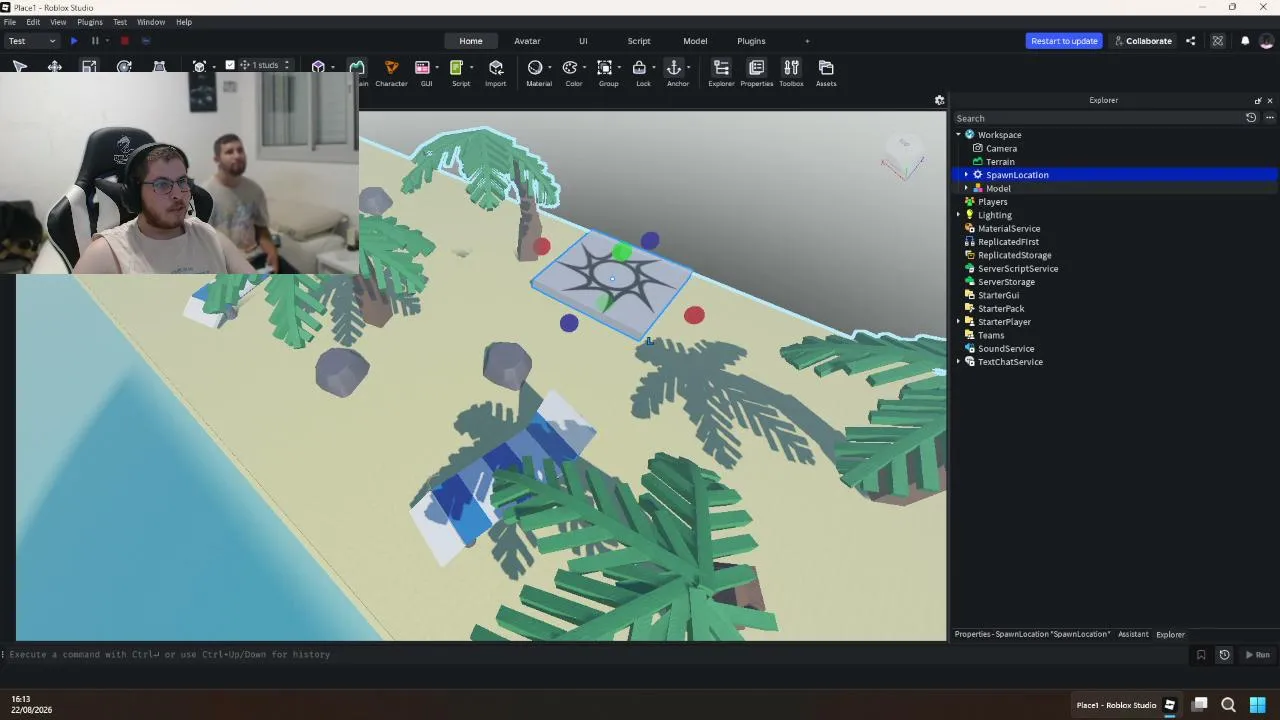This screenshot has height=720, width=1280.
Task: Activate the Transform tool
Action: [x=159, y=66]
